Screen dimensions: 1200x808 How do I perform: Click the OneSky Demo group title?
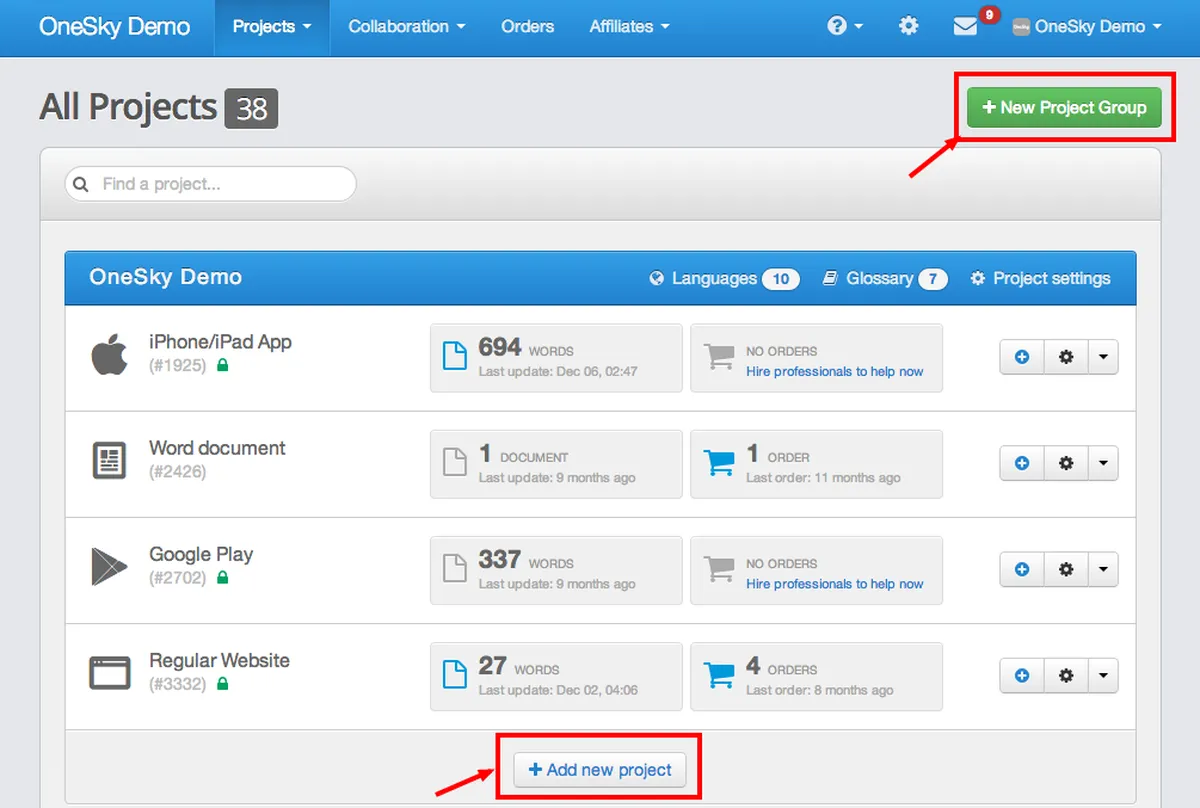[166, 278]
